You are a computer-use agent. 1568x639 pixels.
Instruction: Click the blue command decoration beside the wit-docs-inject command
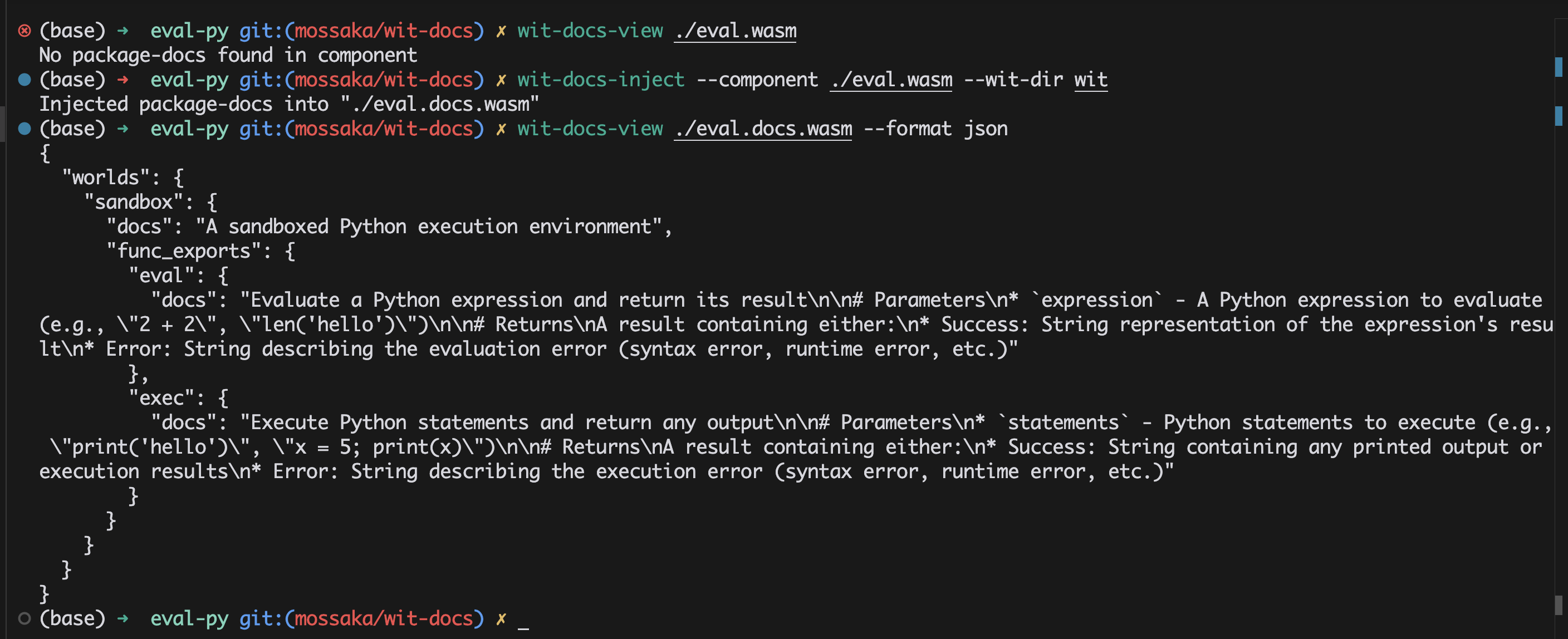coord(24,80)
